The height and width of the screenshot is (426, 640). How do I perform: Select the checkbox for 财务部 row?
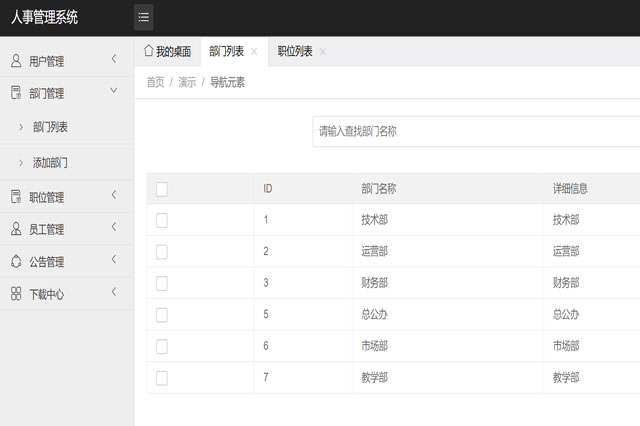point(162,283)
